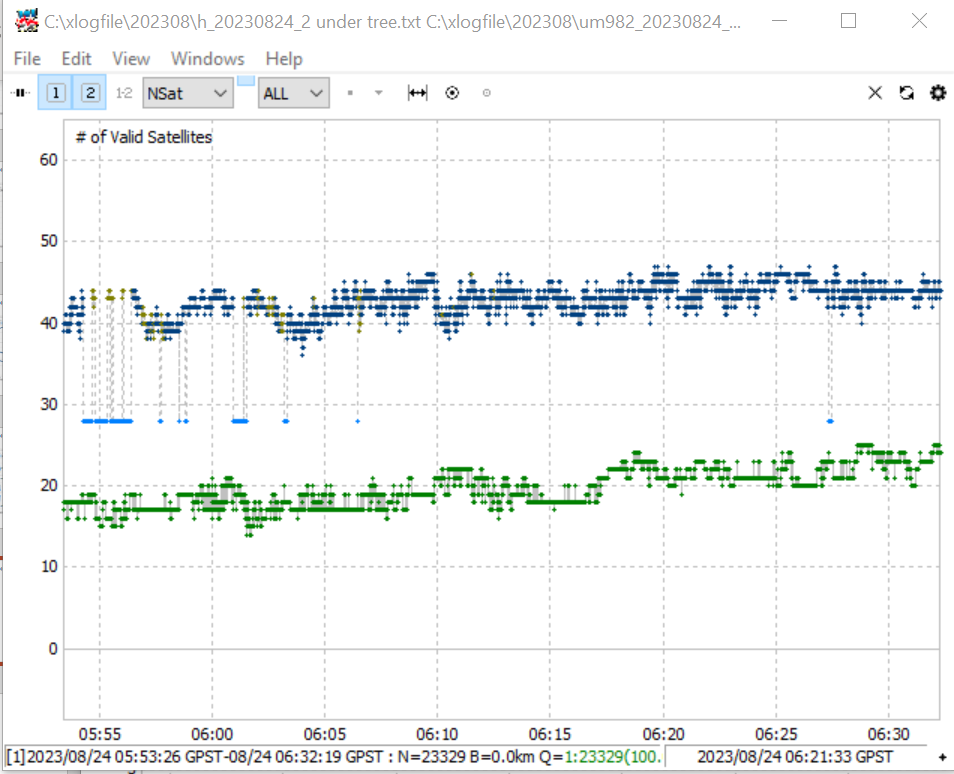This screenshot has height=774, width=954.
Task: Open the Edit menu
Action: [x=76, y=59]
